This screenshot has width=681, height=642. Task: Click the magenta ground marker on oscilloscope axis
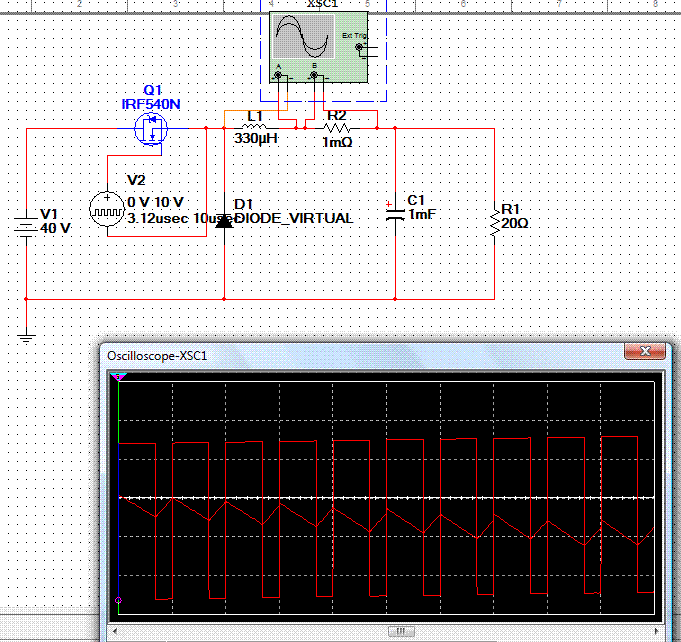point(118,600)
